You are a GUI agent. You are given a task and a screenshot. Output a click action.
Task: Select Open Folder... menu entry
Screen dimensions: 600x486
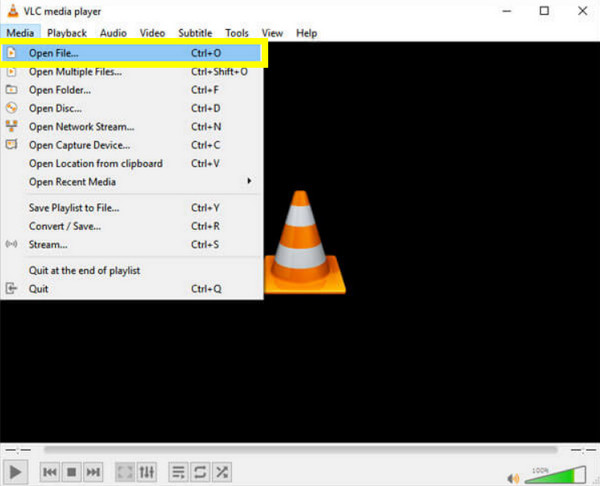click(x=132, y=90)
